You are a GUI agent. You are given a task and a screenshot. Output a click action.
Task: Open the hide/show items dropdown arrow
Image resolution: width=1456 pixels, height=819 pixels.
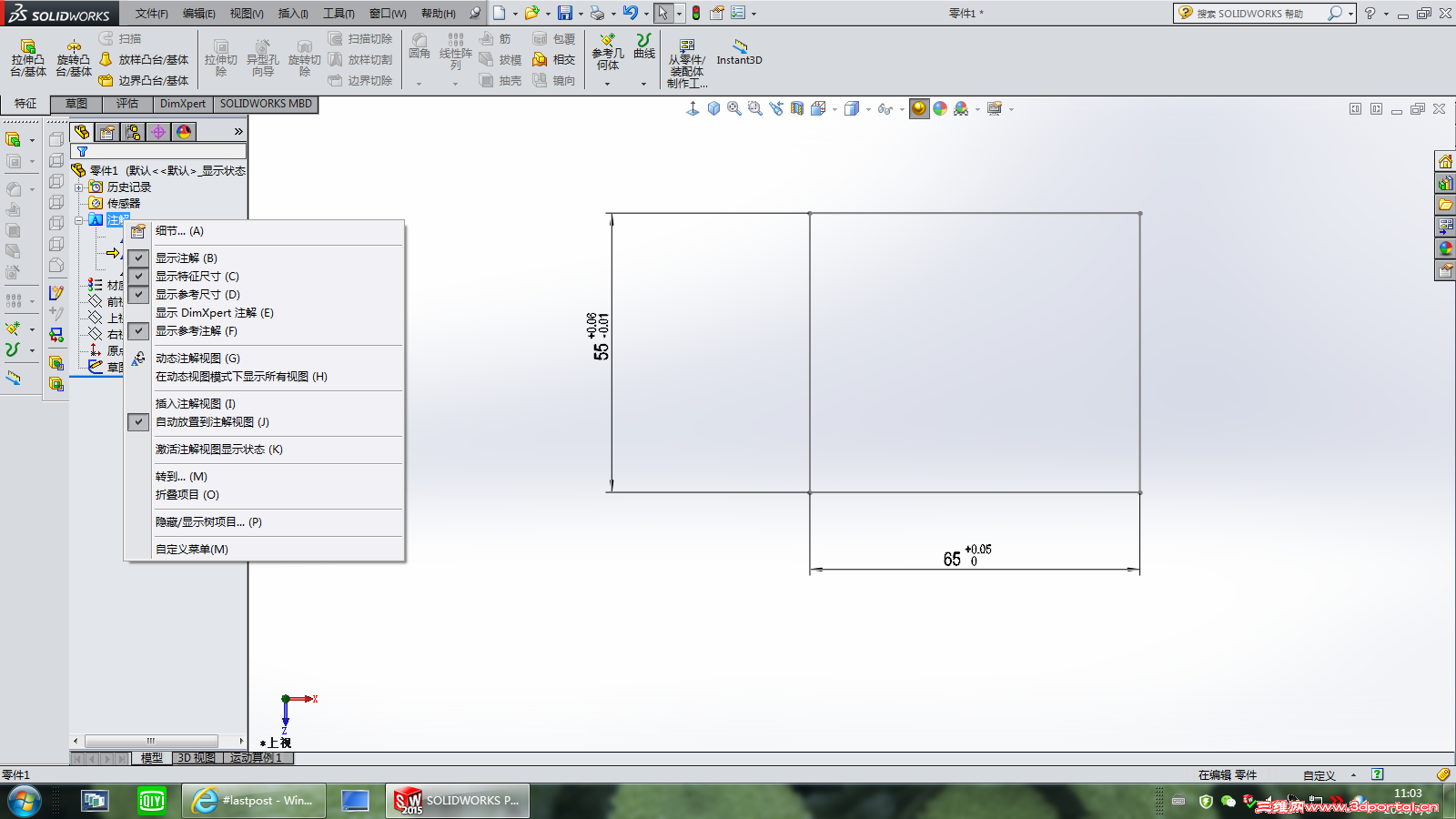tap(902, 109)
